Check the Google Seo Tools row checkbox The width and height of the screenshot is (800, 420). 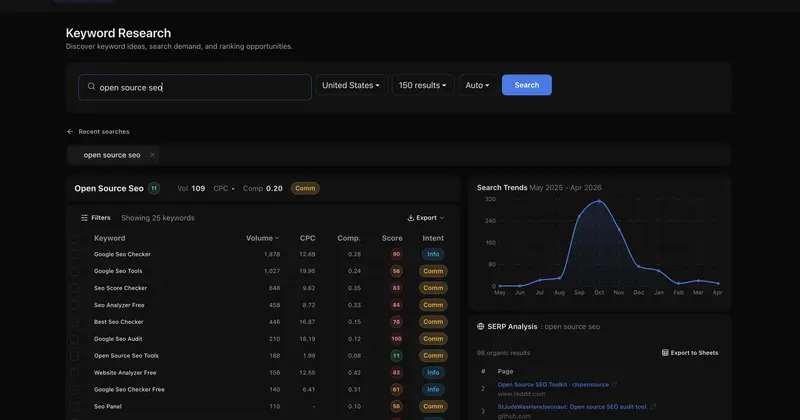(x=74, y=271)
